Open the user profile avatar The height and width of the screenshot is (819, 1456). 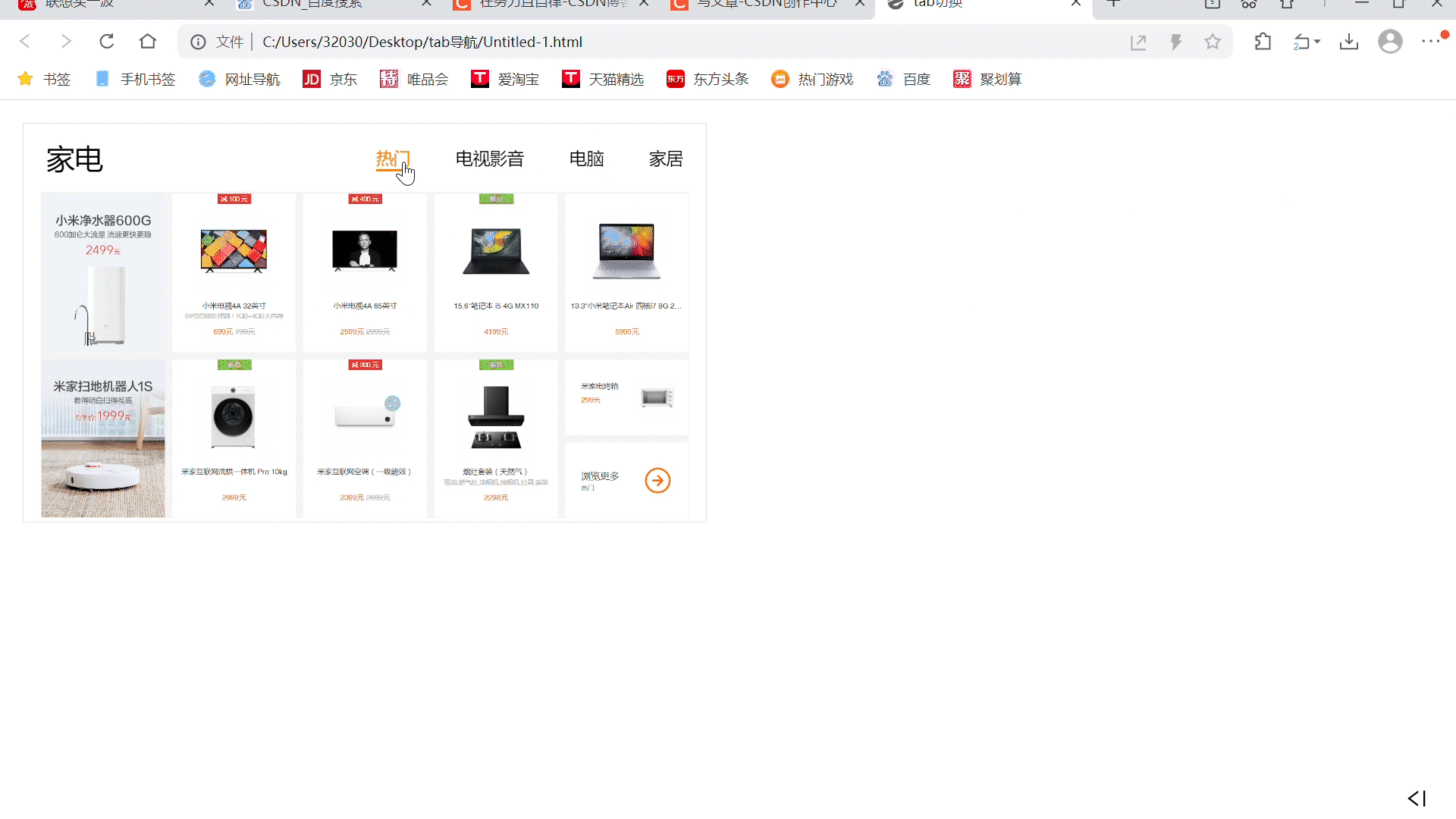tap(1390, 42)
